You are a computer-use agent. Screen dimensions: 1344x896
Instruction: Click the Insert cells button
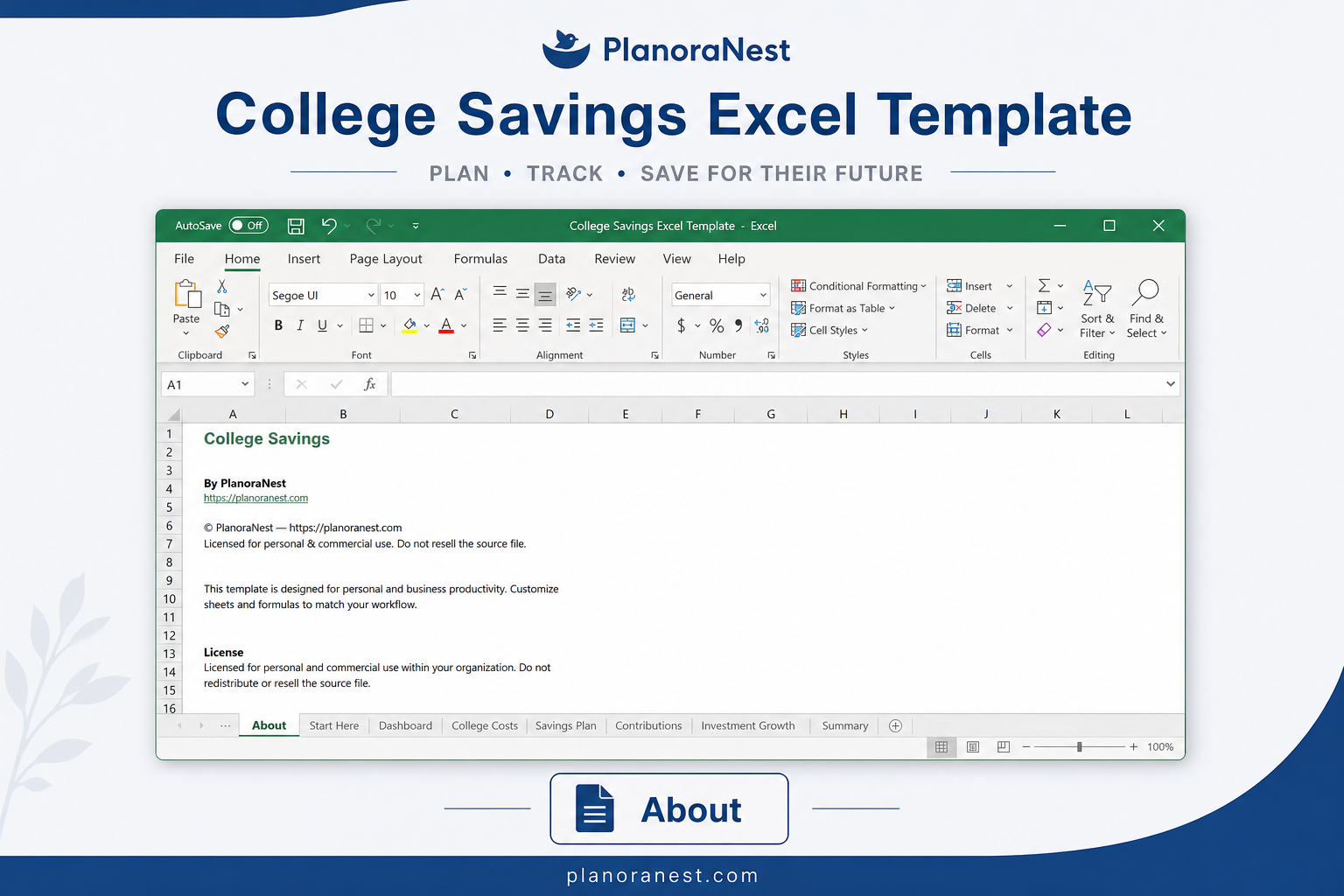click(x=980, y=286)
